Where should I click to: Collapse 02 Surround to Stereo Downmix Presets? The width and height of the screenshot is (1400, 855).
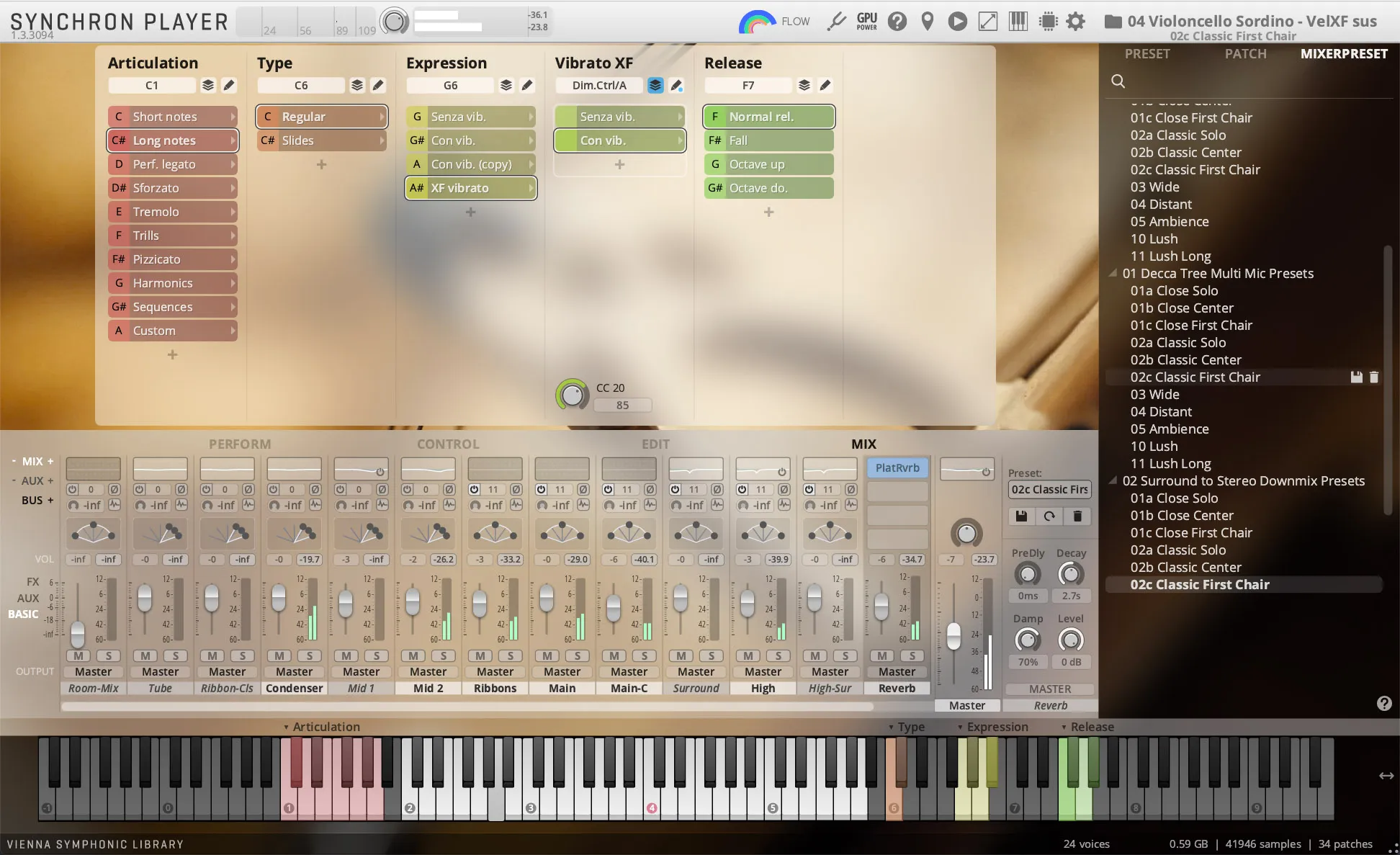click(x=1113, y=480)
